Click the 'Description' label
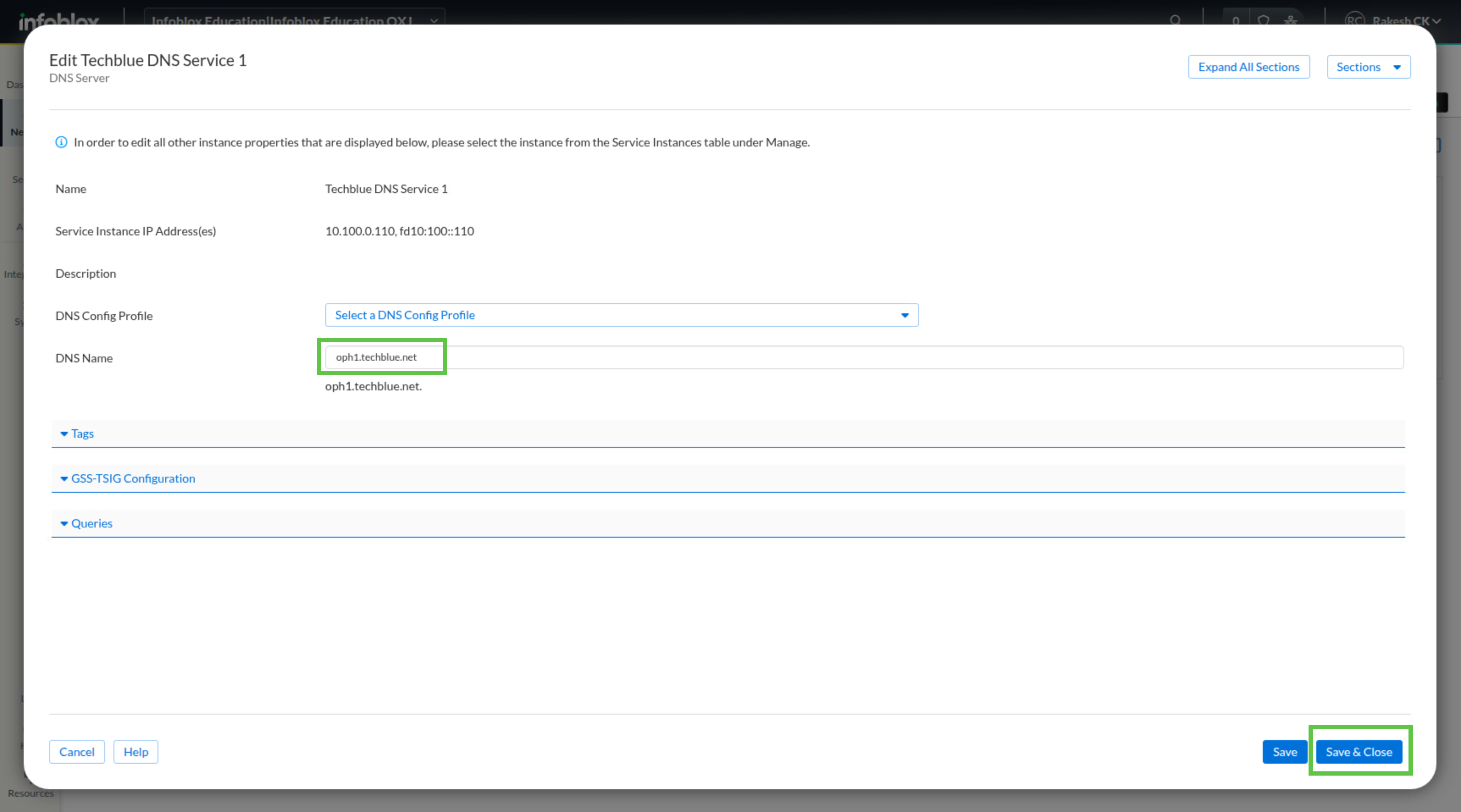The height and width of the screenshot is (812, 1461). pos(86,273)
